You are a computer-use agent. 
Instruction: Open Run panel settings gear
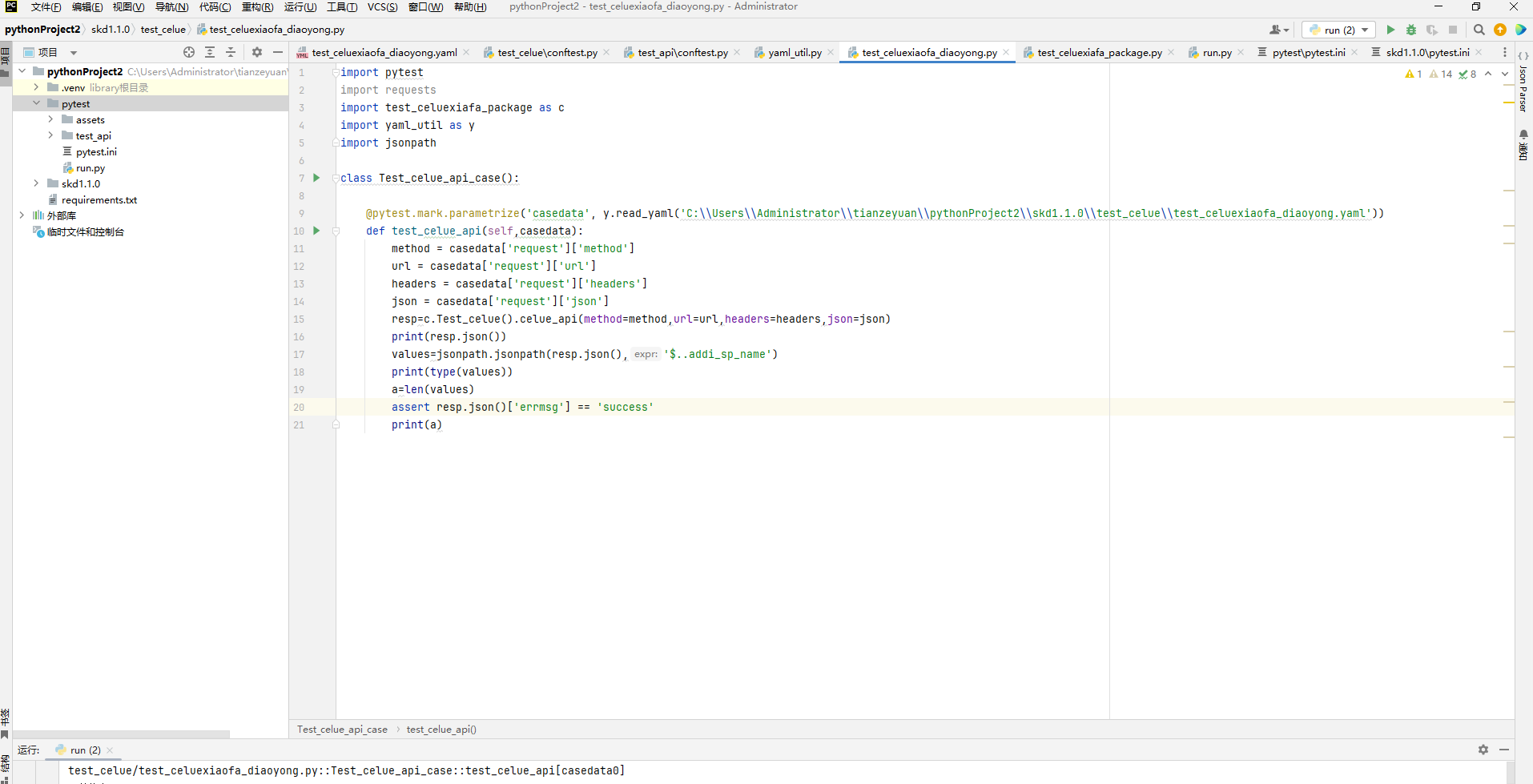pos(1483,750)
